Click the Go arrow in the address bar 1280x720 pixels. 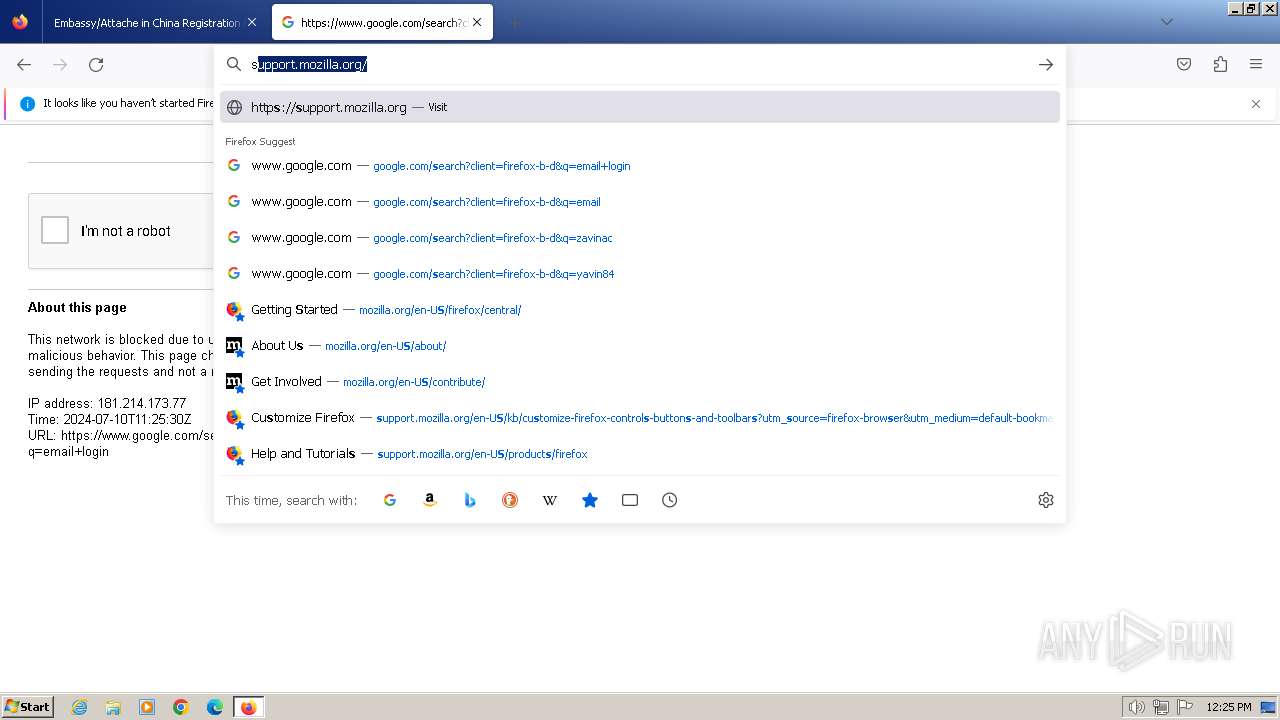point(1046,65)
